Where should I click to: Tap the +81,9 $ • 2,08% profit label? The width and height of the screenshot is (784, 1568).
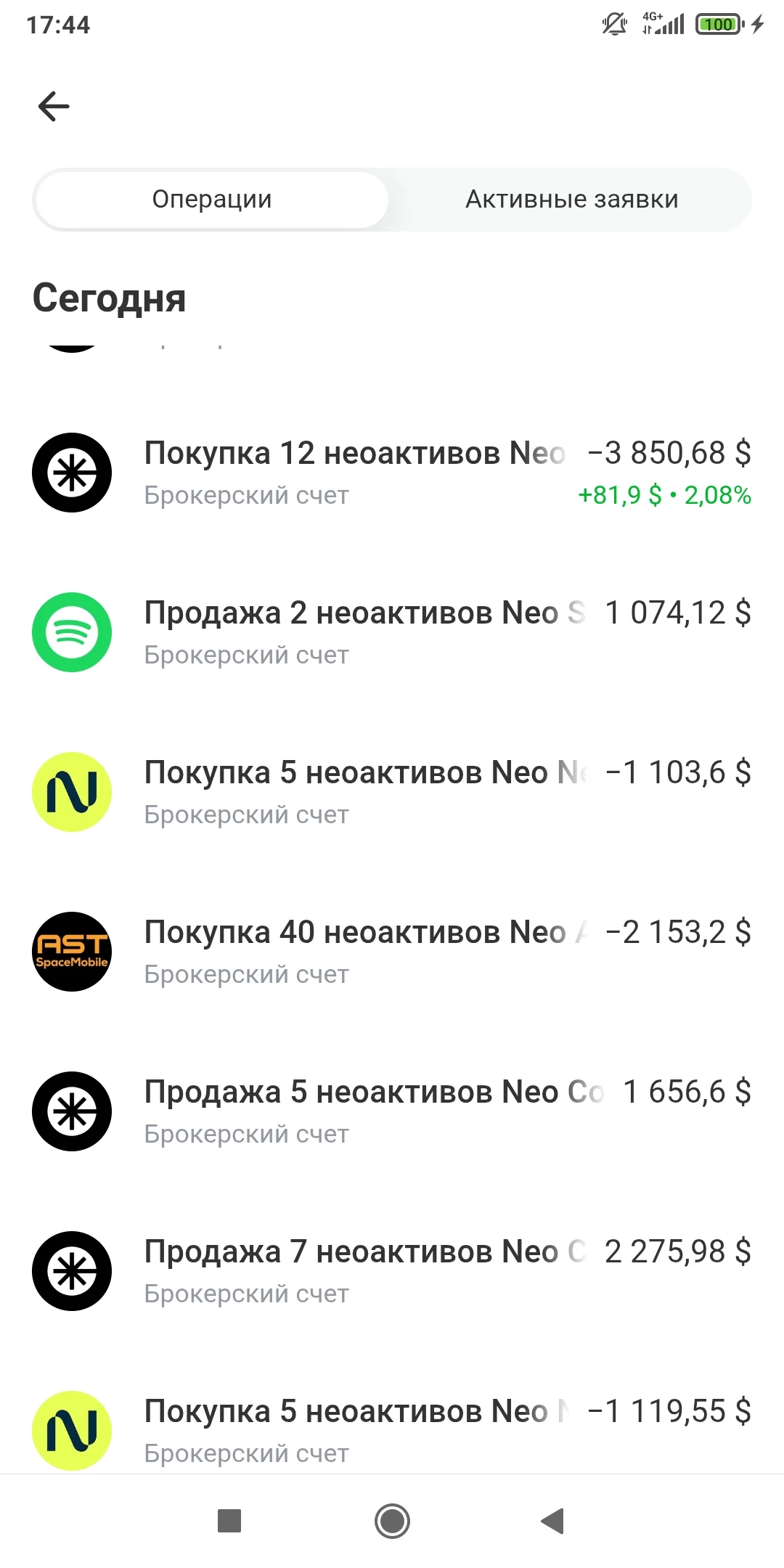664,495
